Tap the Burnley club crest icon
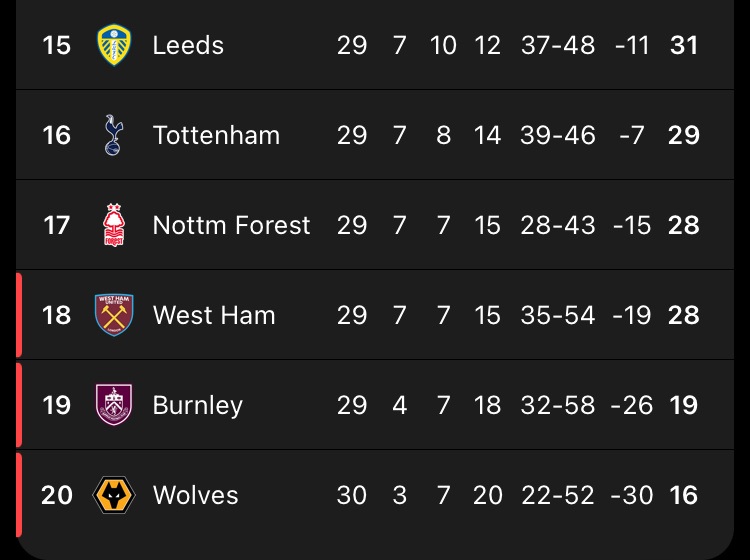 [x=114, y=405]
